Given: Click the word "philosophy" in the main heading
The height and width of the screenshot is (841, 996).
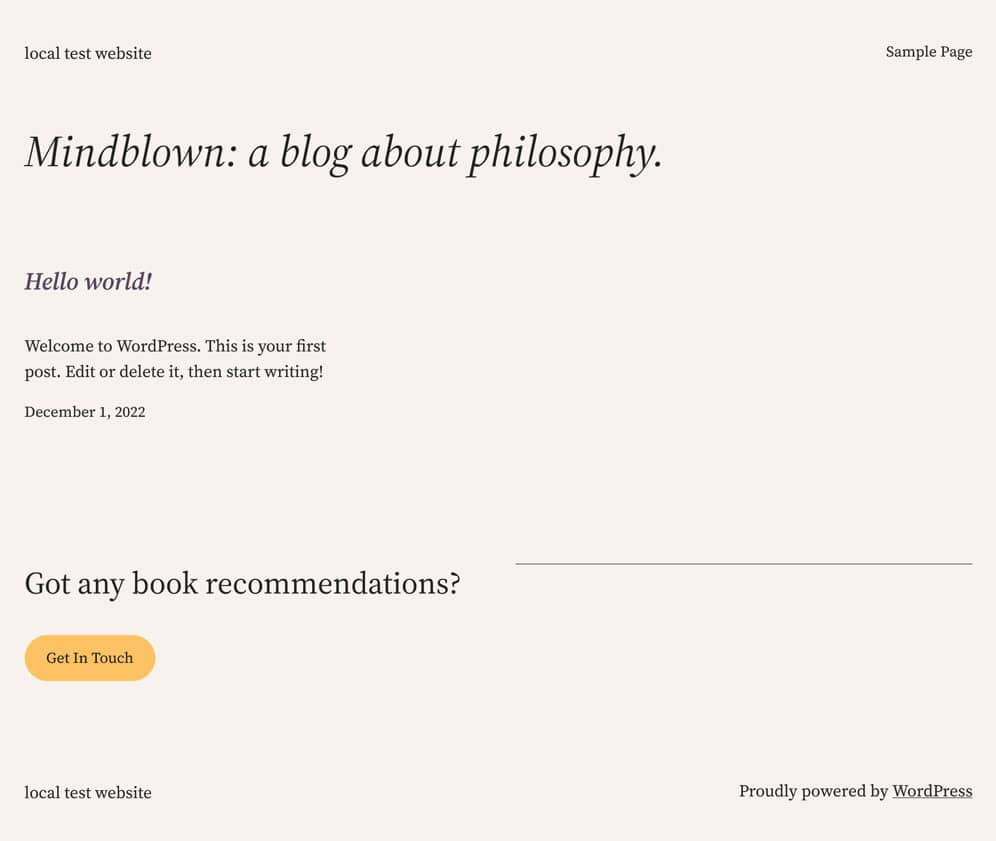Looking at the screenshot, I should pyautogui.click(x=562, y=153).
